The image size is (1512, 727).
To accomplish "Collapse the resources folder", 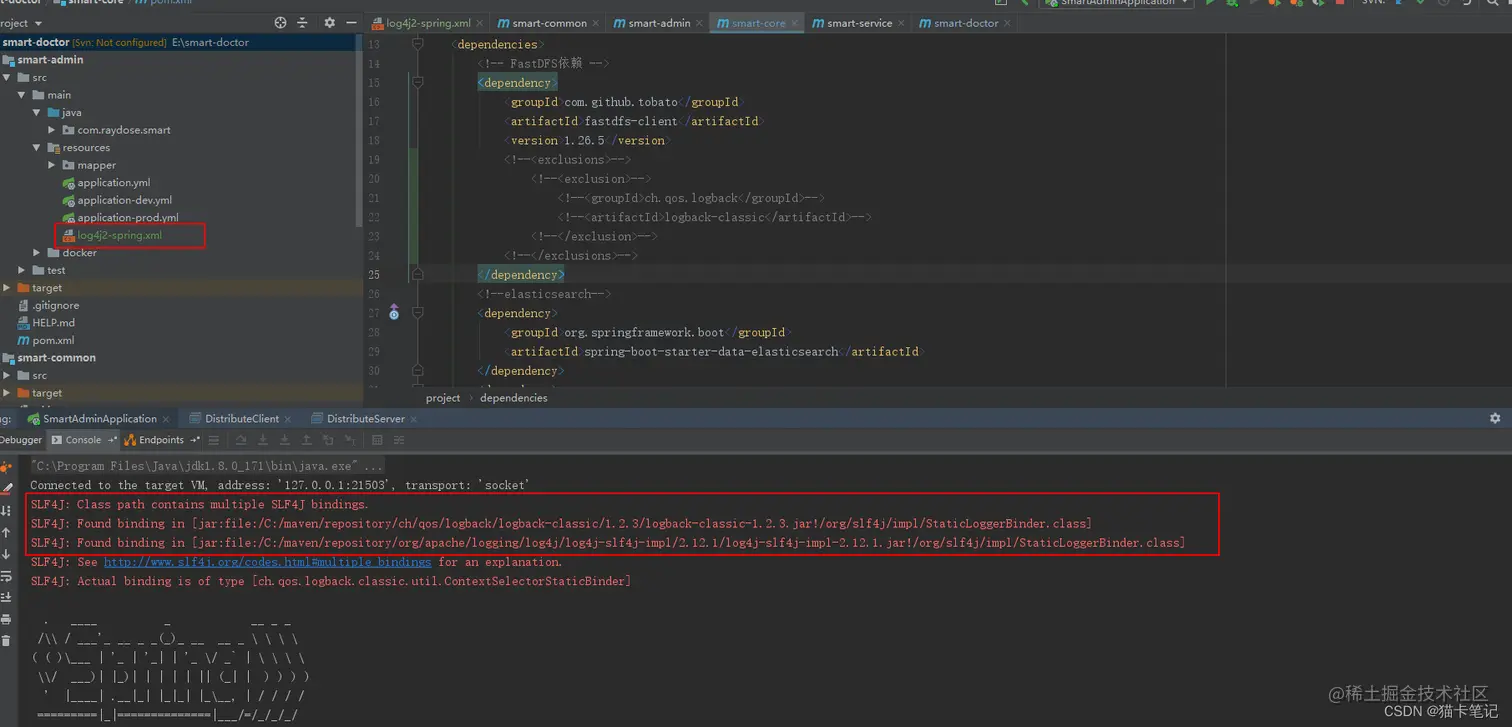I will coord(37,147).
